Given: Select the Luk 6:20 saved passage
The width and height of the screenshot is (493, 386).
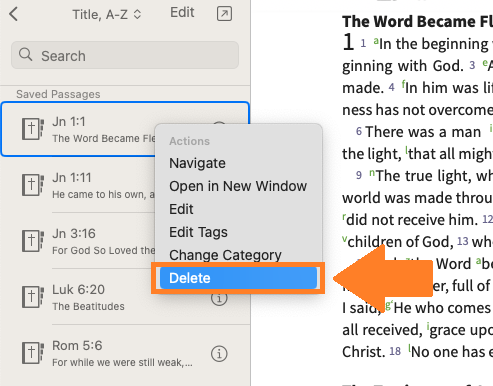Looking at the screenshot, I should 125,297.
